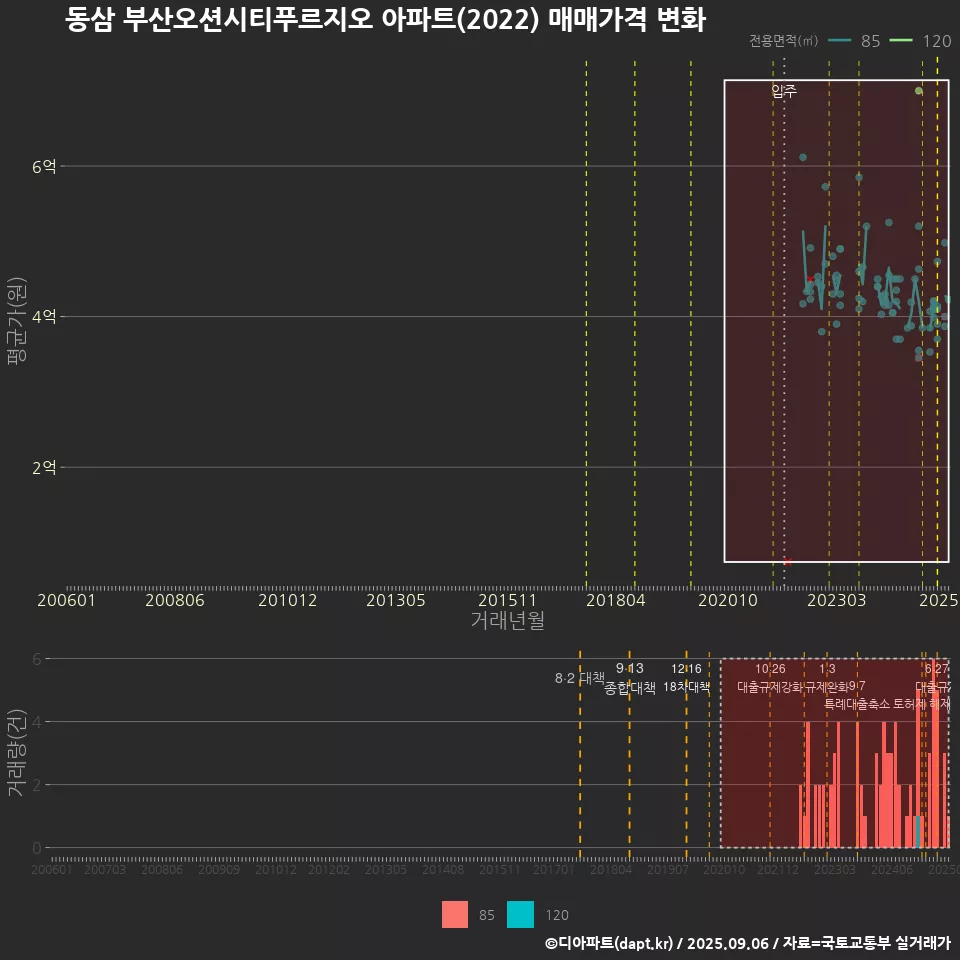Click the teal 85 line swatch in top legend
This screenshot has width=960, height=960.
839,41
